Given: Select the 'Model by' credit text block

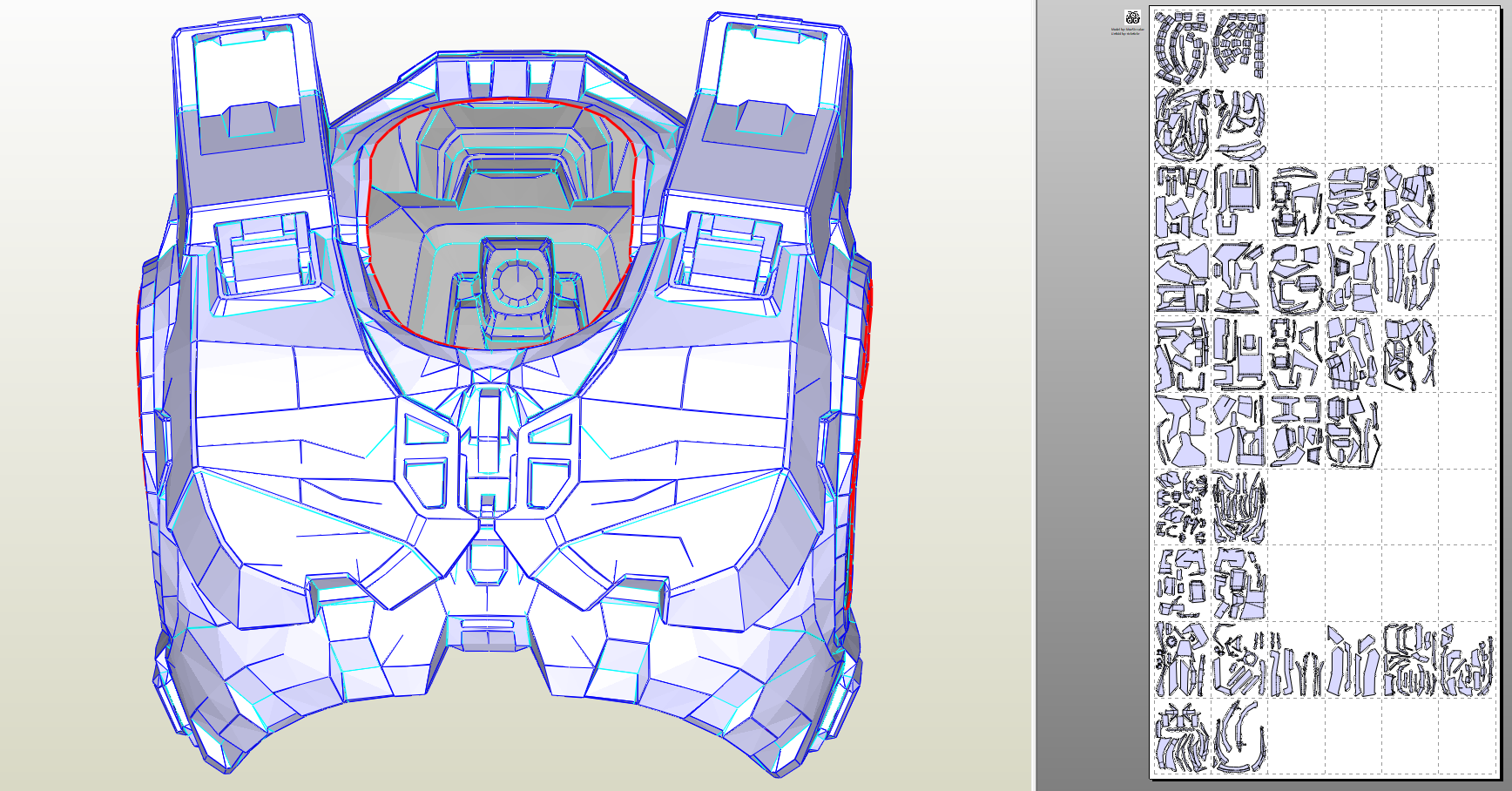Looking at the screenshot, I should pos(1127,31).
